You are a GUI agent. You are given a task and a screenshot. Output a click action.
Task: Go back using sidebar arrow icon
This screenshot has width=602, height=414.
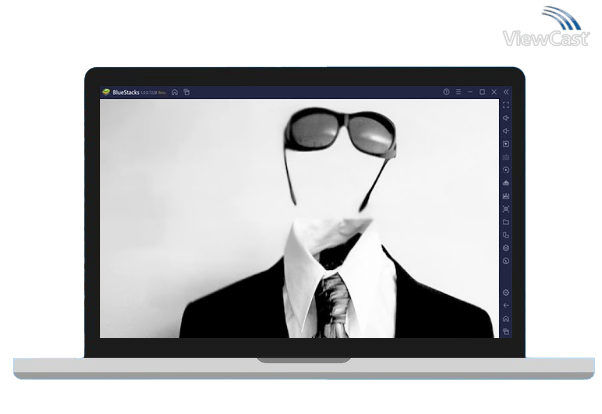click(x=506, y=306)
